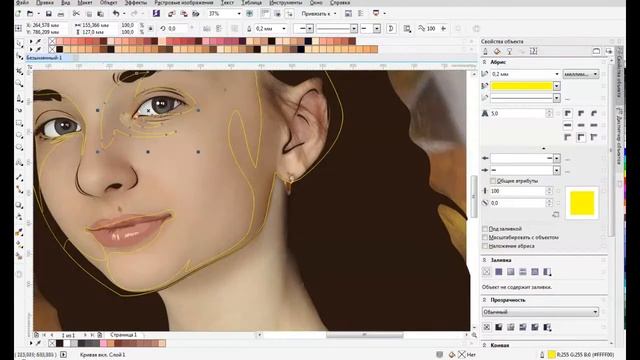Collapse the Абрис section header
Image resolution: width=640 pixels, height=360 pixels.
tap(484, 62)
